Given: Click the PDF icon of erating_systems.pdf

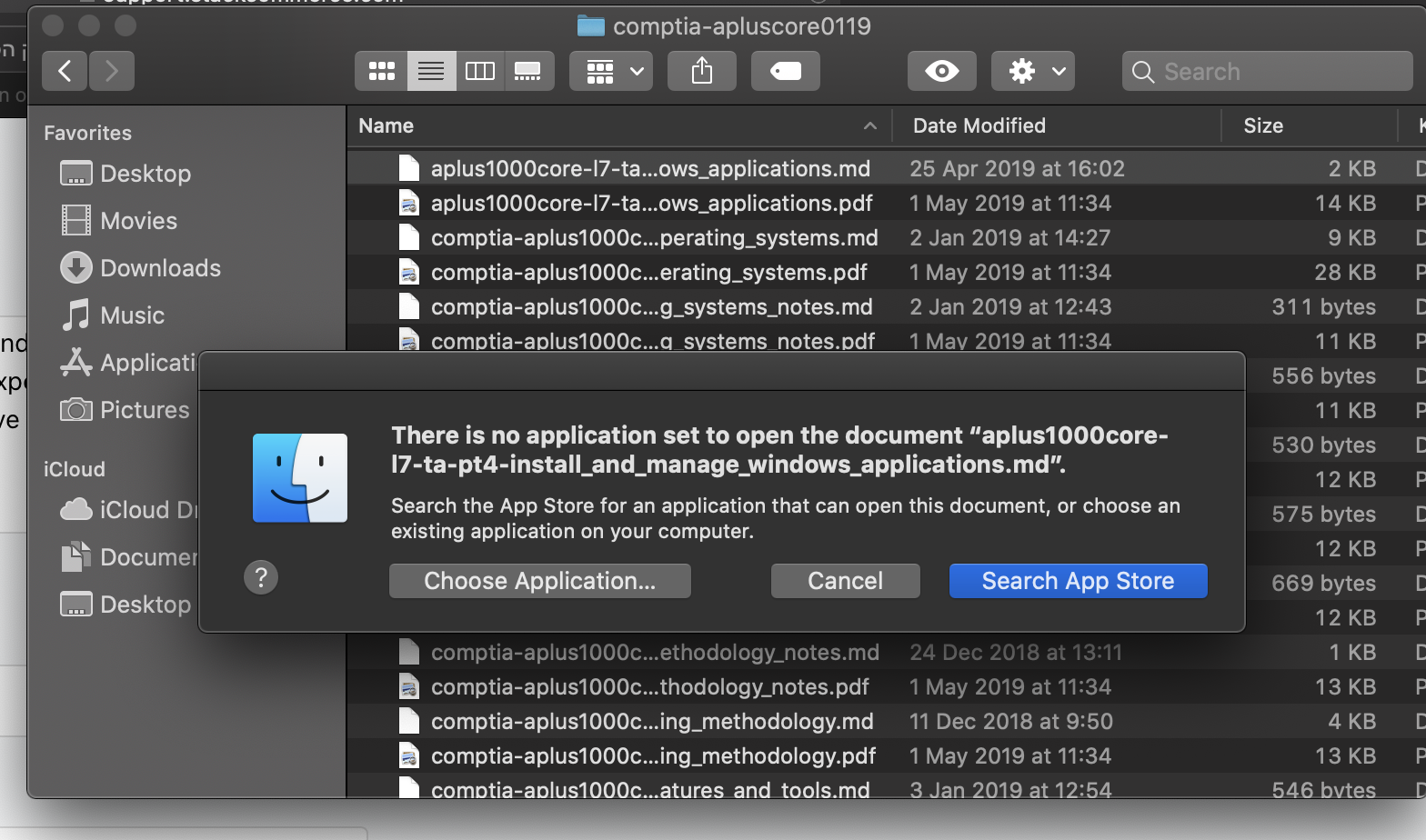Looking at the screenshot, I should click(409, 272).
